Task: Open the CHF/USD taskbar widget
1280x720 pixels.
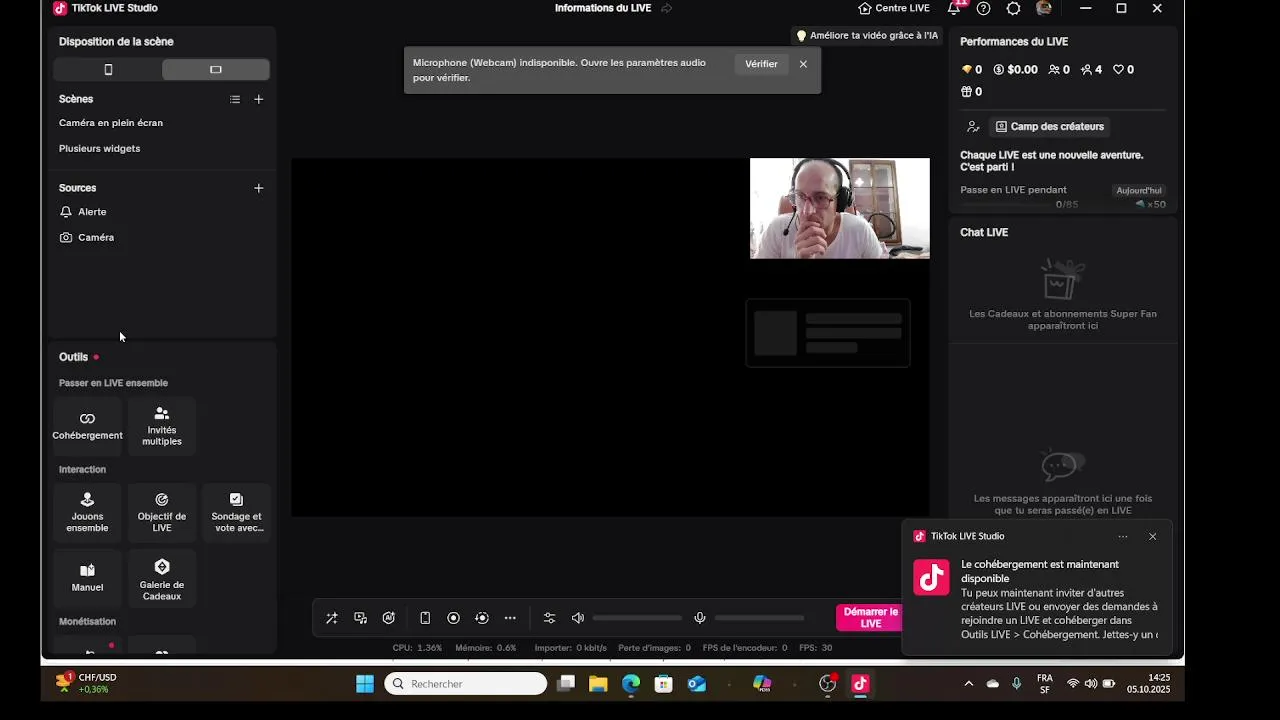Action: [x=87, y=684]
